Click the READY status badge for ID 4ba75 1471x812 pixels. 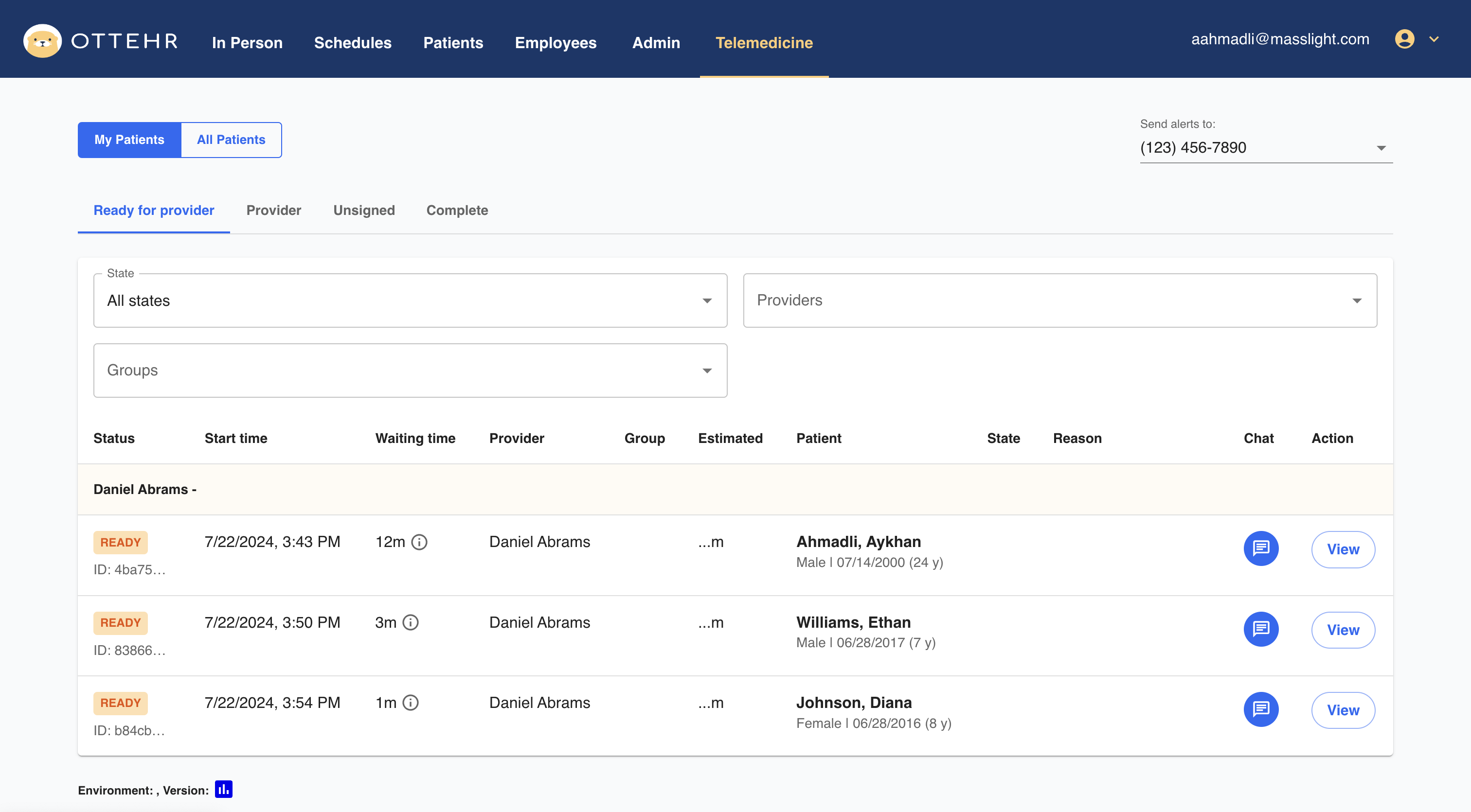[119, 542]
